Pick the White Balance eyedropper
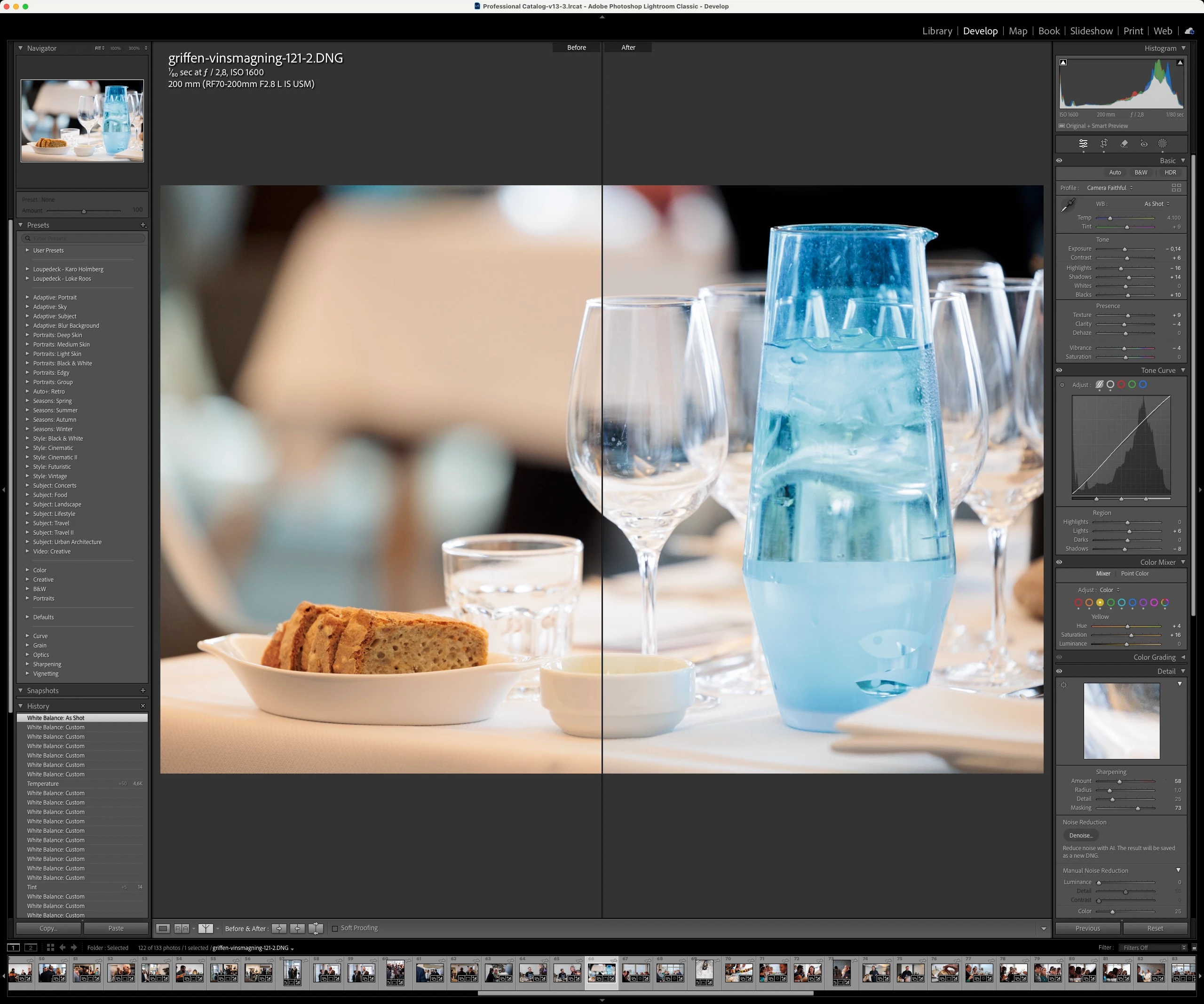This screenshot has height=1004, width=1204. (1068, 206)
